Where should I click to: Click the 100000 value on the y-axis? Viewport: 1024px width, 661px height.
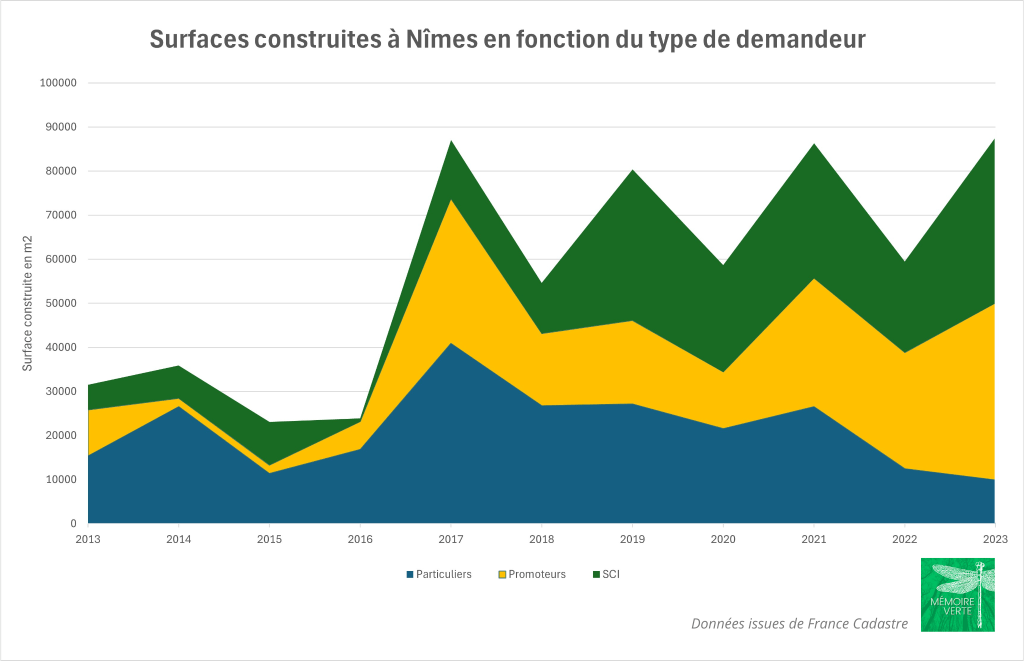pos(57,83)
